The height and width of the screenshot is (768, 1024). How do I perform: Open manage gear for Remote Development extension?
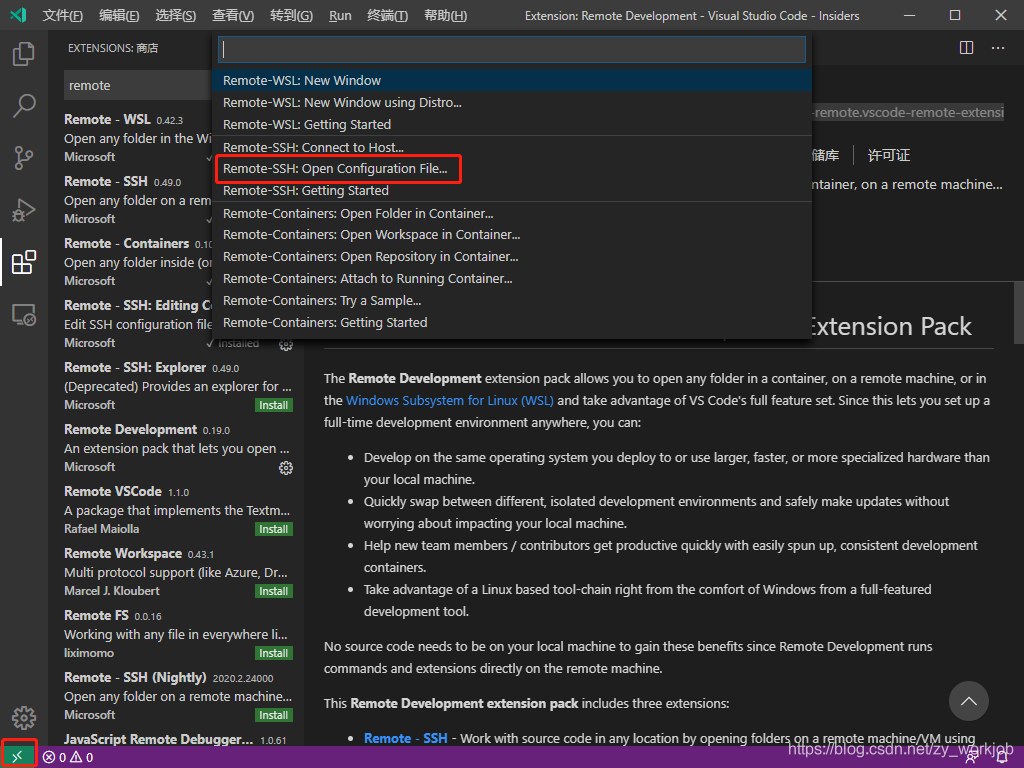(x=286, y=468)
